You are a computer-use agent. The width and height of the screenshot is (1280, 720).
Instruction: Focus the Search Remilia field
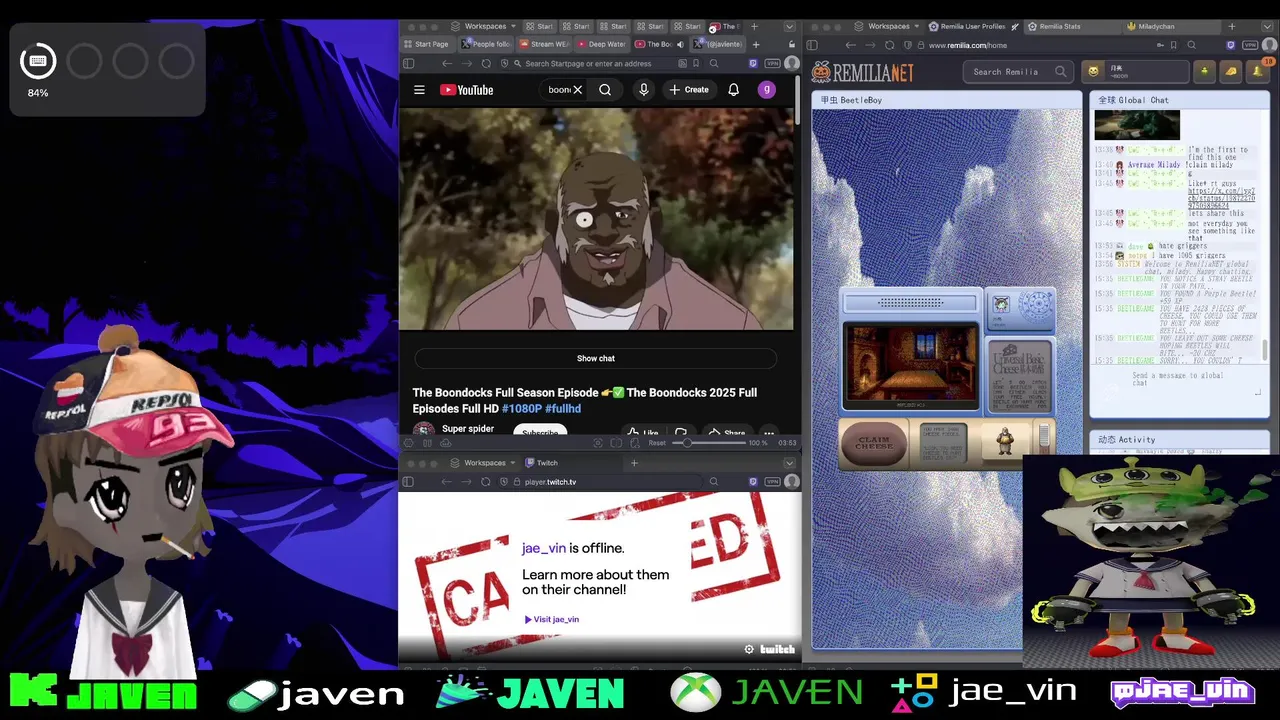pos(1019,72)
